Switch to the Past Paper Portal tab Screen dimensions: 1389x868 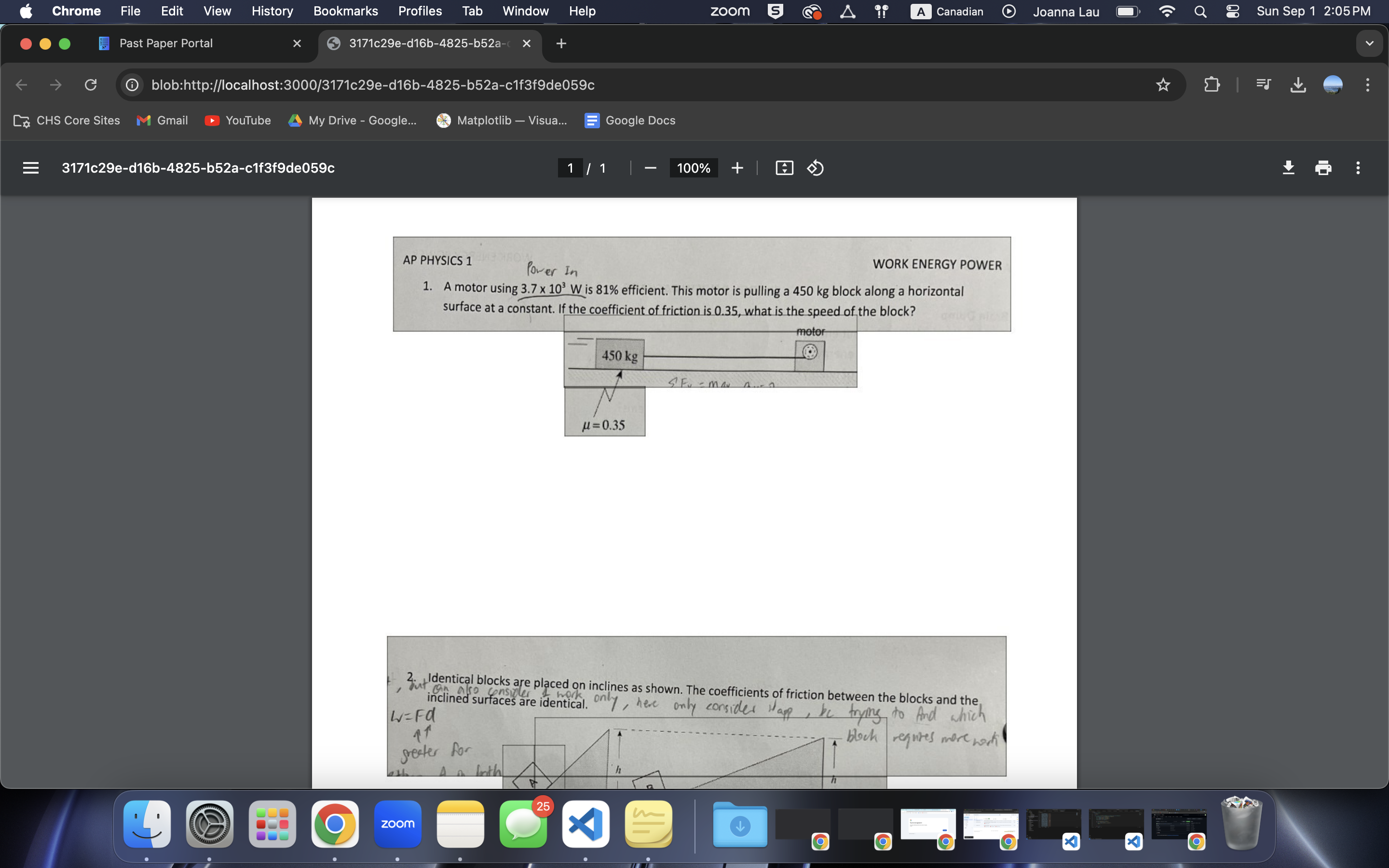[x=166, y=43]
